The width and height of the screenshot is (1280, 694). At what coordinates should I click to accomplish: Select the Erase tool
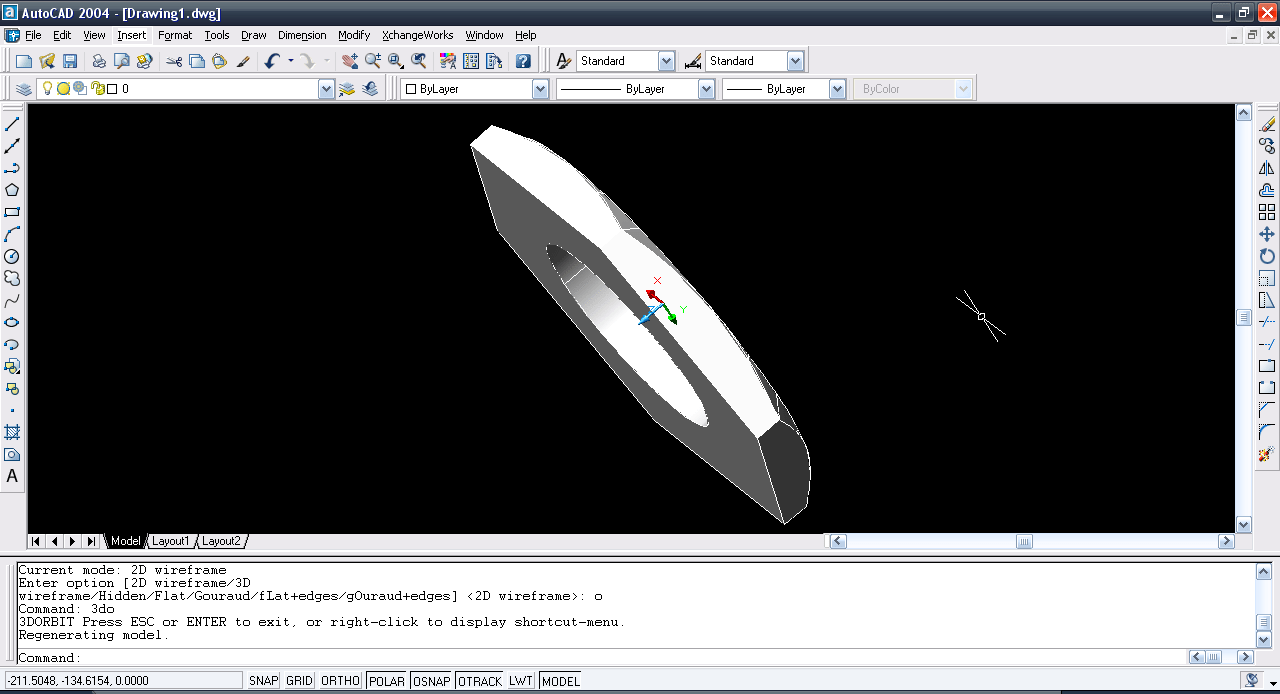[1267, 124]
